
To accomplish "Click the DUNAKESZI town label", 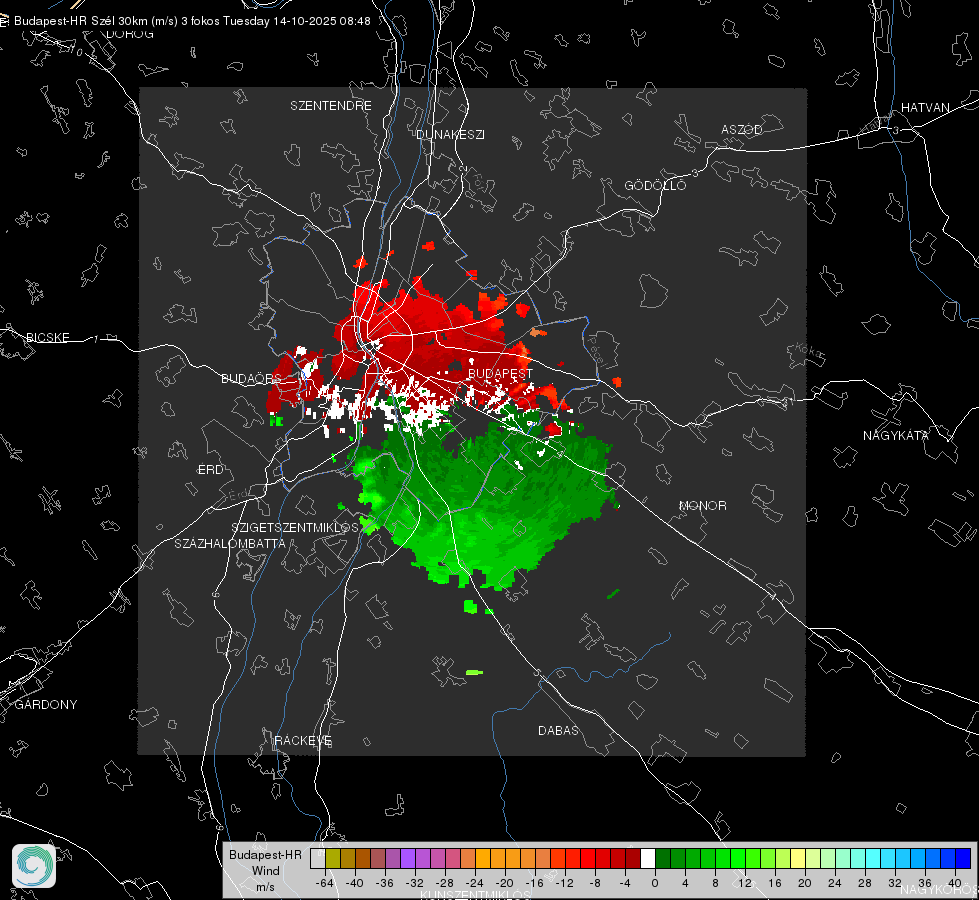I will 450,134.
